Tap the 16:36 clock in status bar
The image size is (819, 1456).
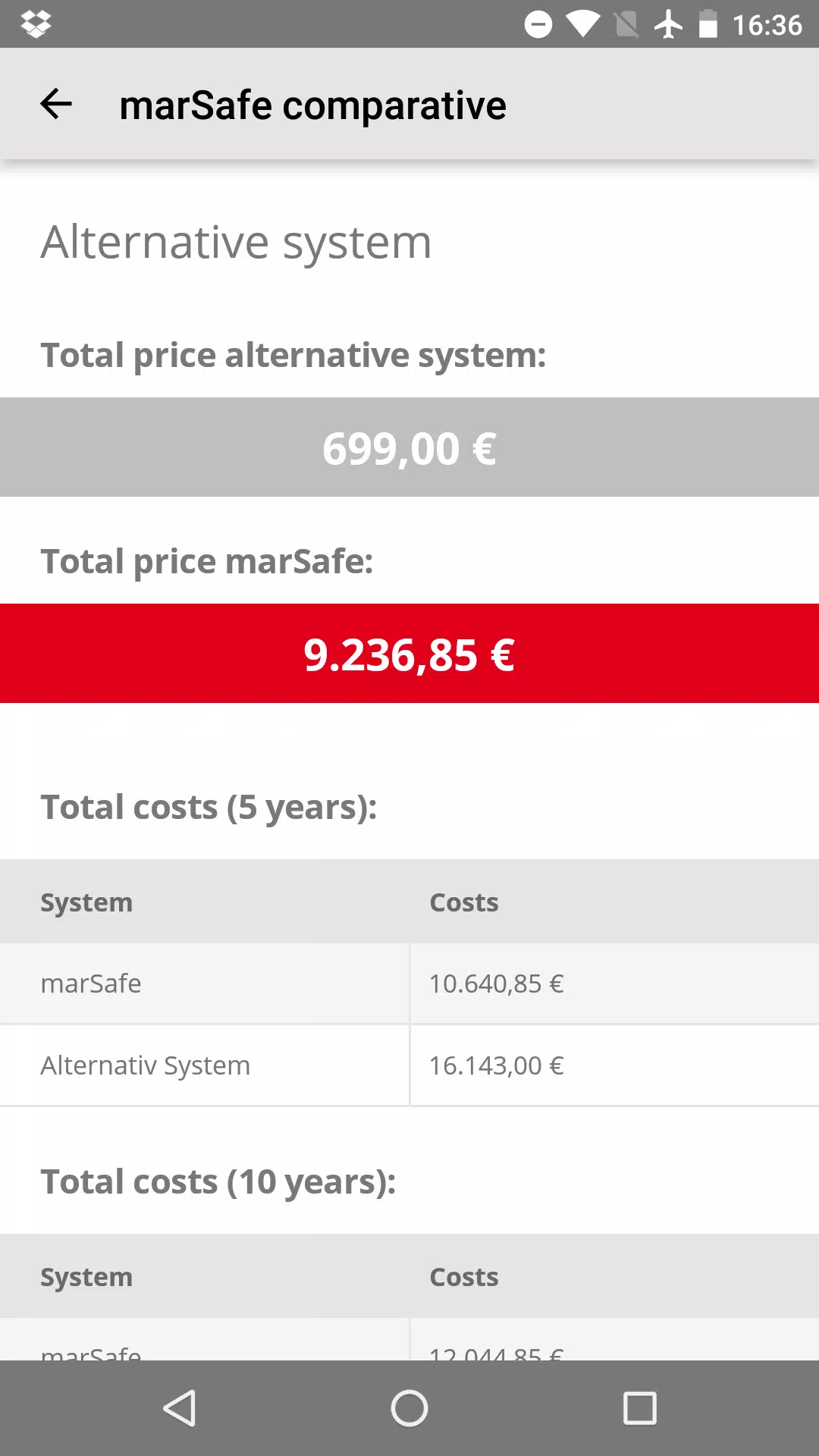(767, 25)
